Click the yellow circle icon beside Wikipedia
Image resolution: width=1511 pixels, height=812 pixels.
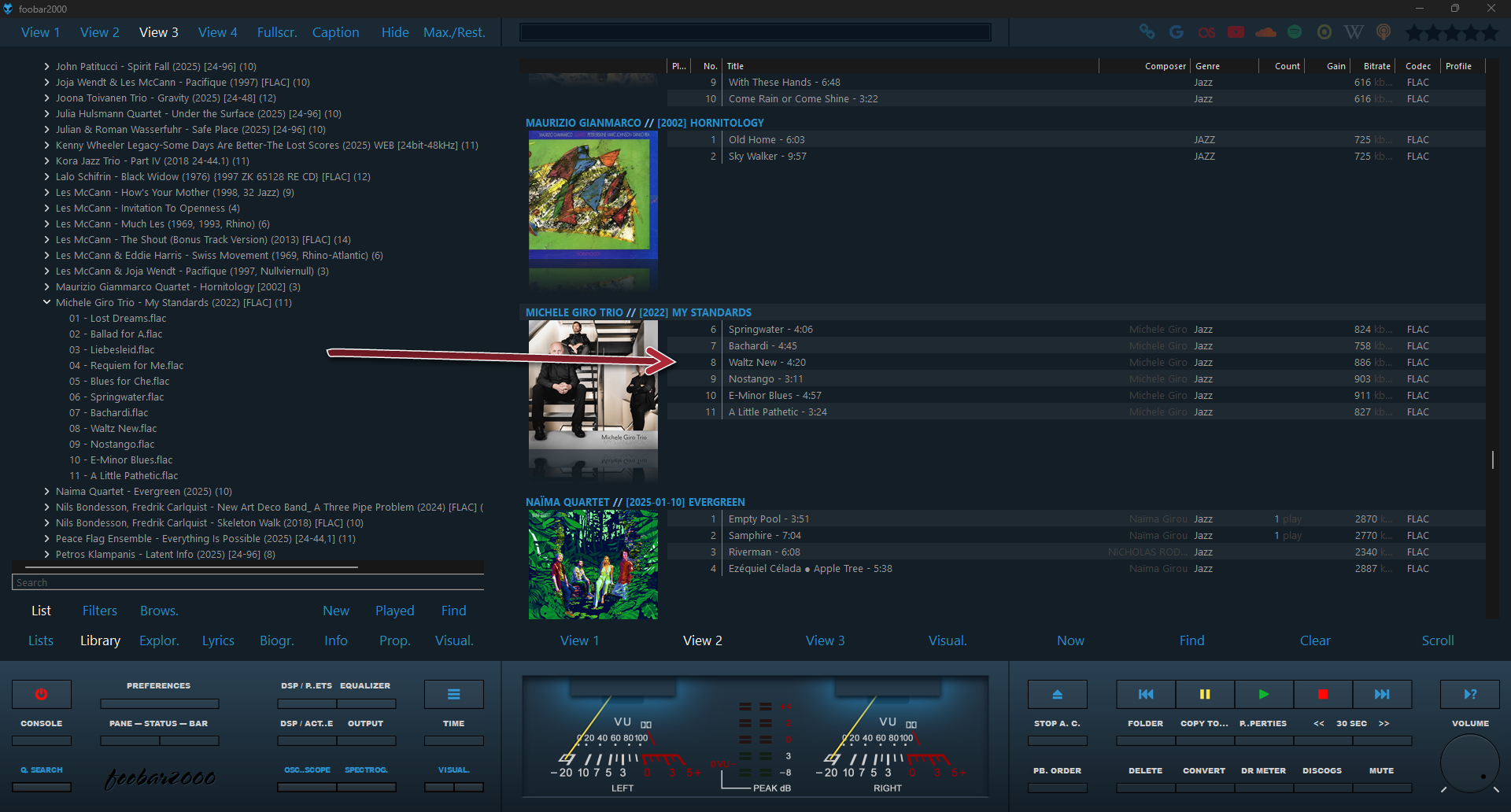pyautogui.click(x=1324, y=31)
